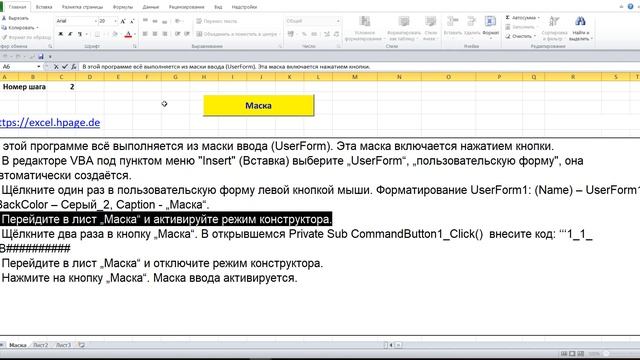Screen dimensions: 640x360
Task: Open Format as Table (Форматировать как таблицу)
Action: click(x=404, y=28)
